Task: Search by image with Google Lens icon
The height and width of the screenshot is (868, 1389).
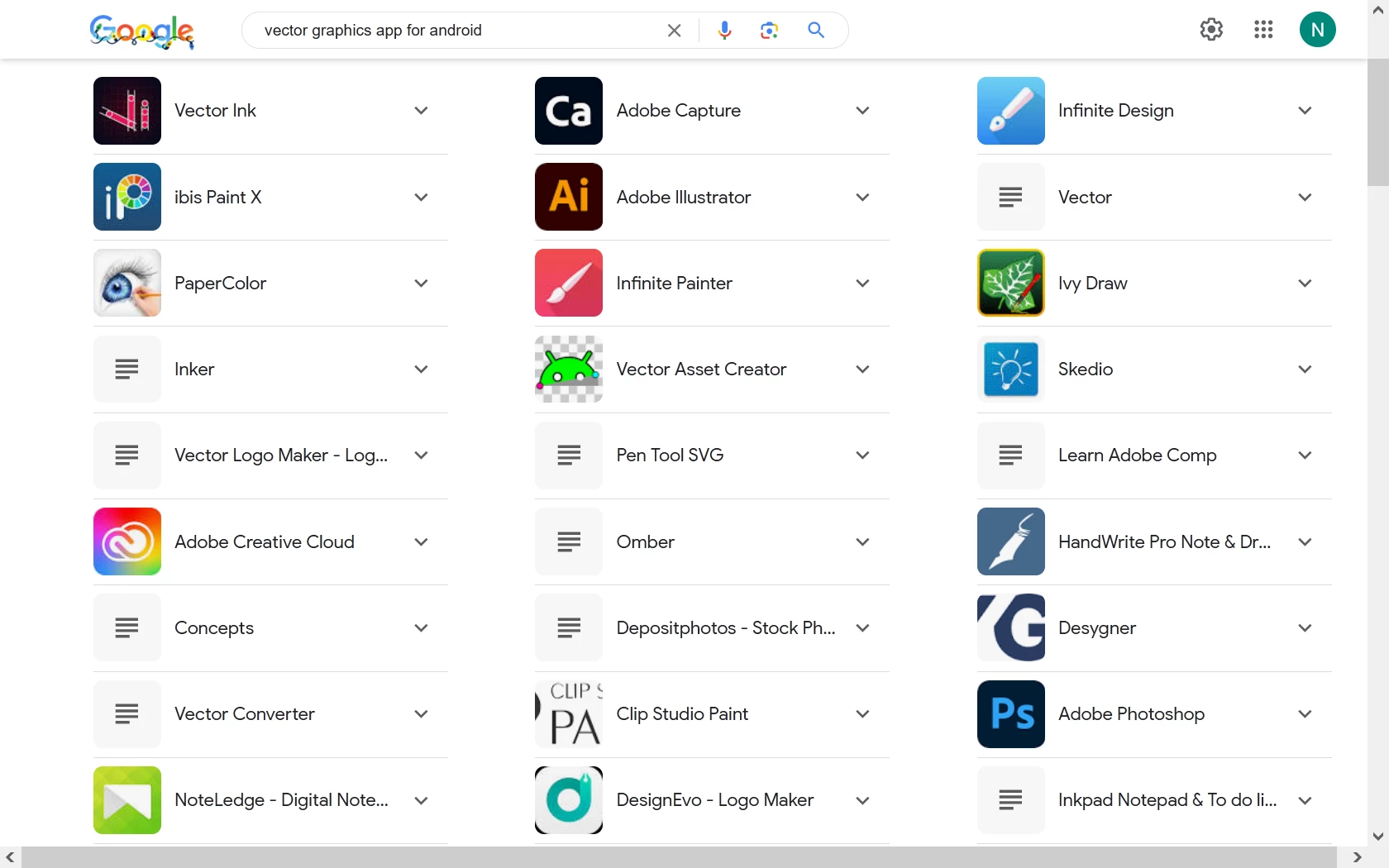Action: pyautogui.click(x=770, y=31)
